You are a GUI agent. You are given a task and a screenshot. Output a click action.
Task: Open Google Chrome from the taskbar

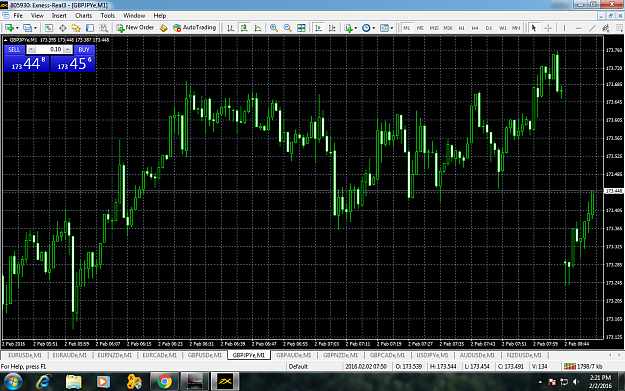pos(164,381)
